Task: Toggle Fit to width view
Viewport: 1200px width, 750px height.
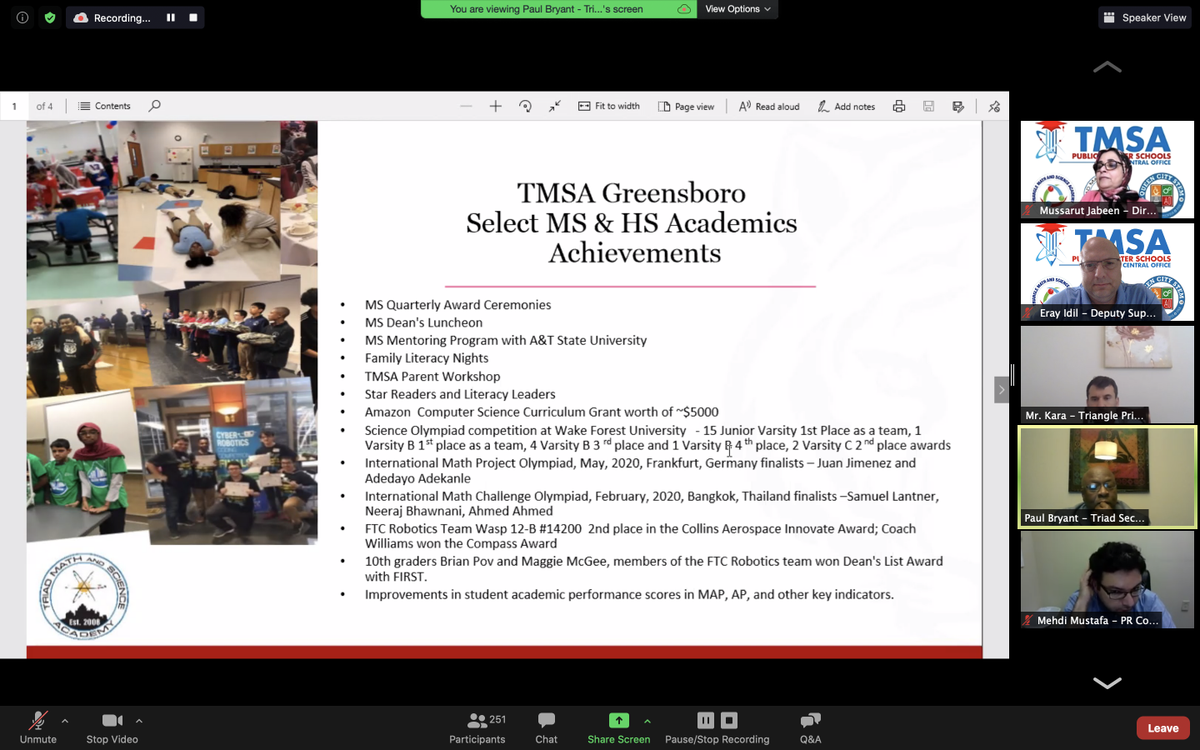Action: click(609, 105)
